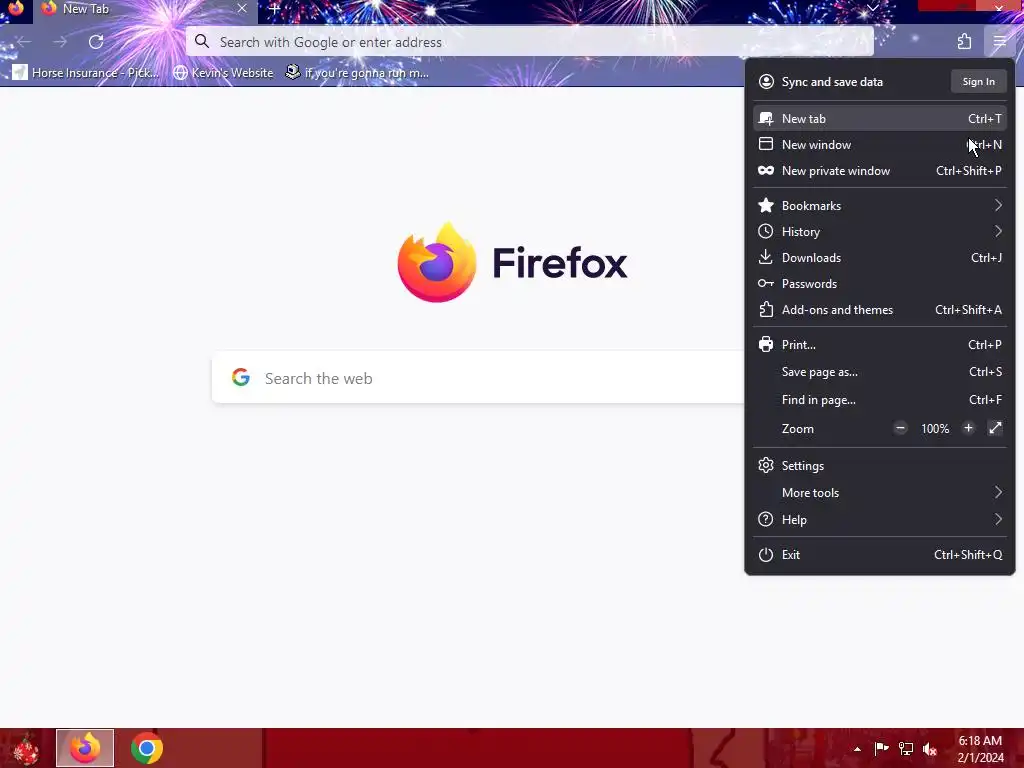1024x768 pixels.
Task: List all tabs dropdown arrow
Action: click(872, 8)
